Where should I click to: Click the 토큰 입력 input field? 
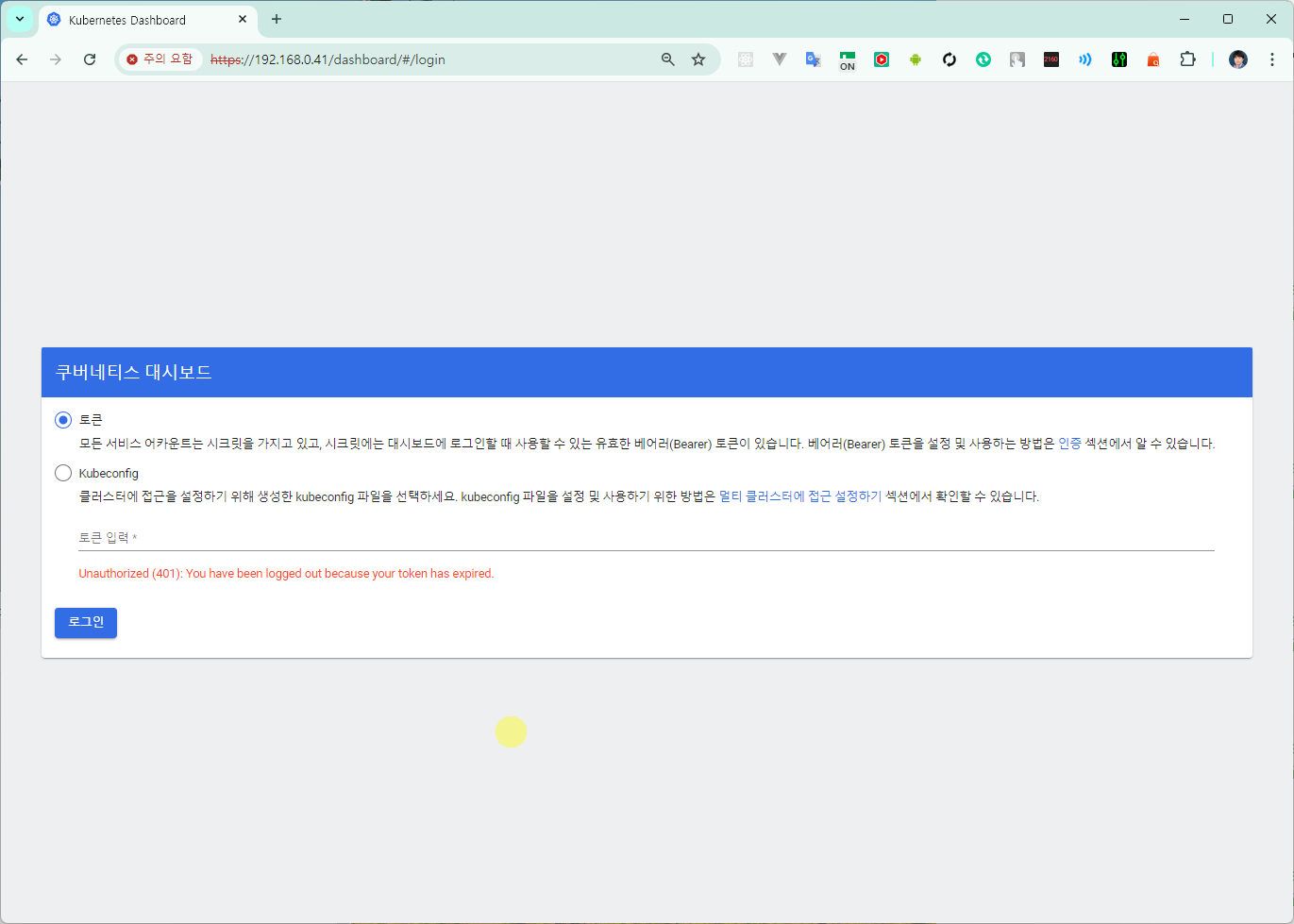[x=647, y=538]
